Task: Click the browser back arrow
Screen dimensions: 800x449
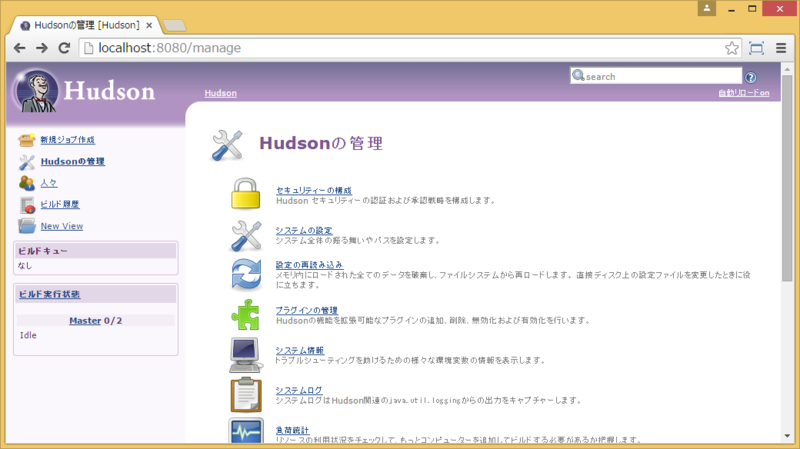Action: (19, 48)
